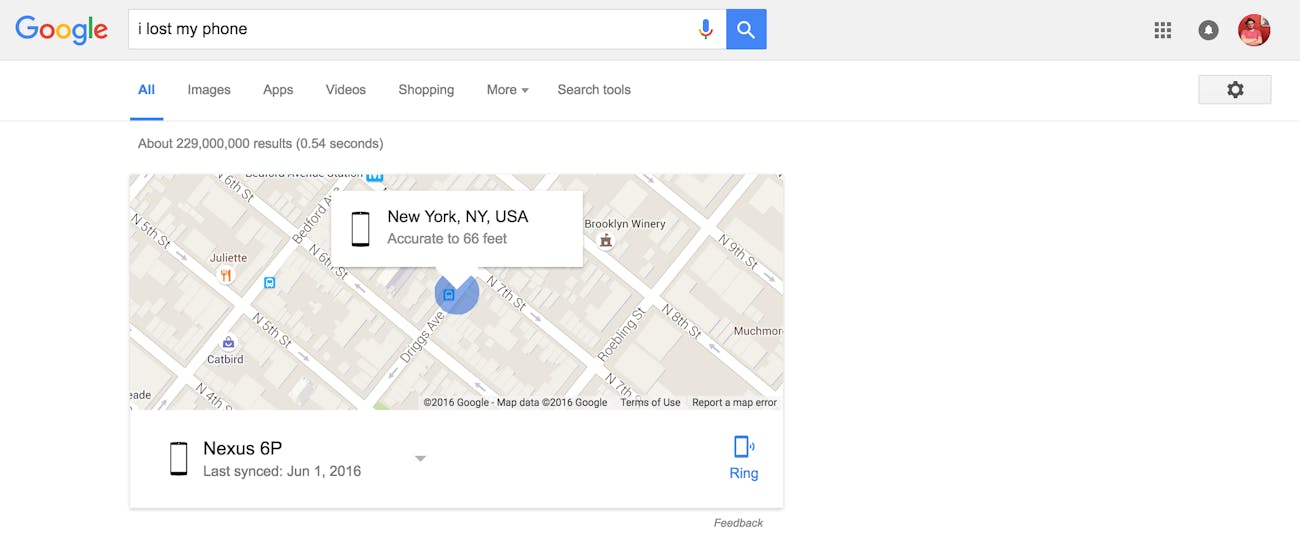This screenshot has width=1300, height=537.
Task: Switch to the All results tab
Action: coord(146,90)
